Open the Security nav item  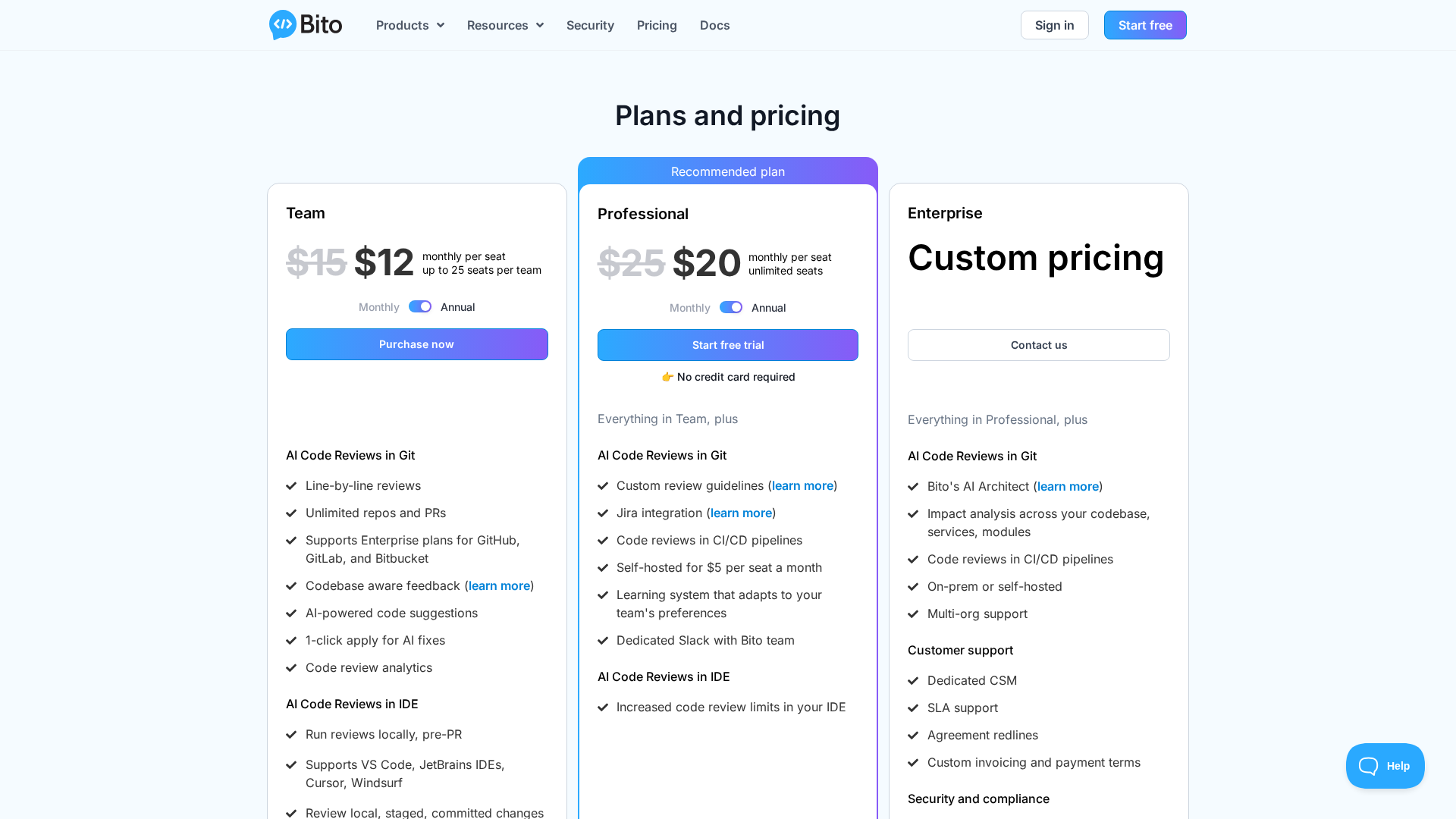[590, 25]
